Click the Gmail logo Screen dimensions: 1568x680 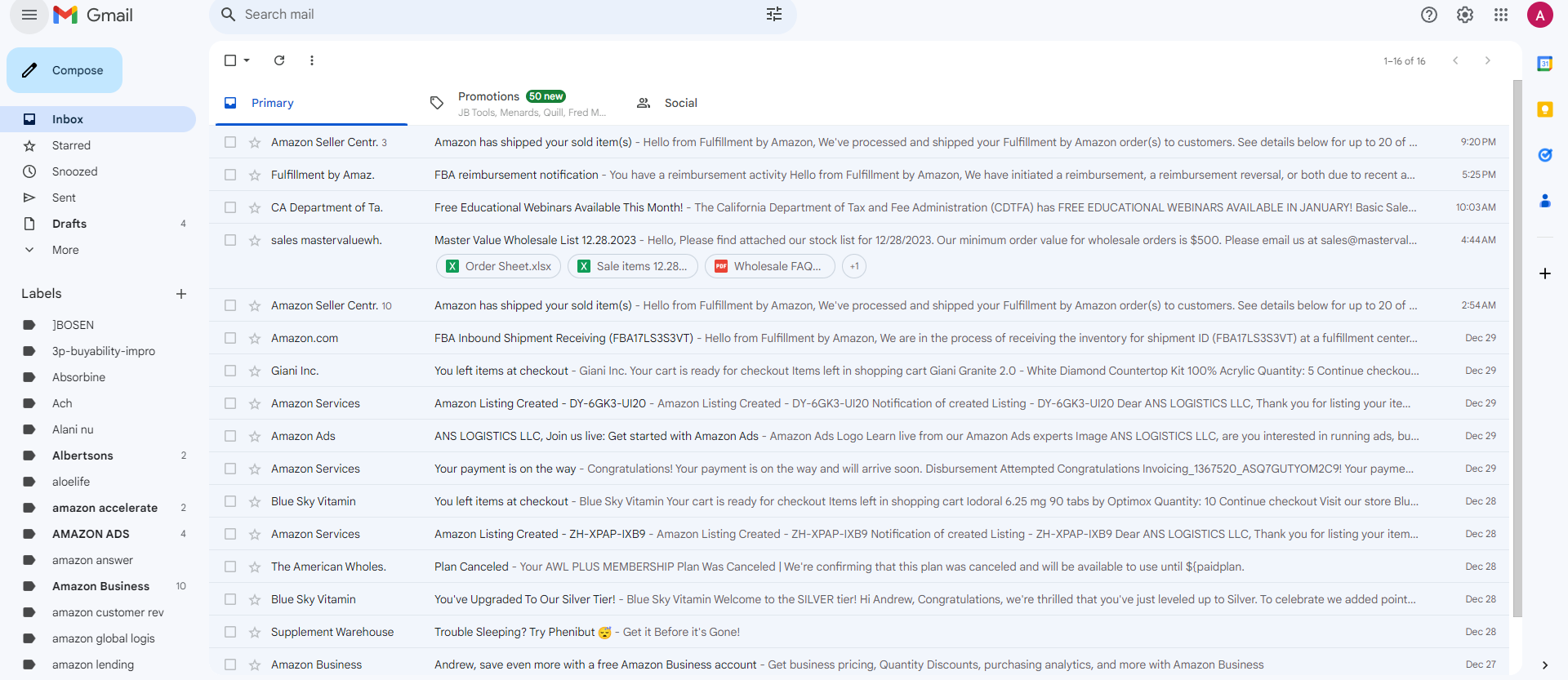(93, 15)
